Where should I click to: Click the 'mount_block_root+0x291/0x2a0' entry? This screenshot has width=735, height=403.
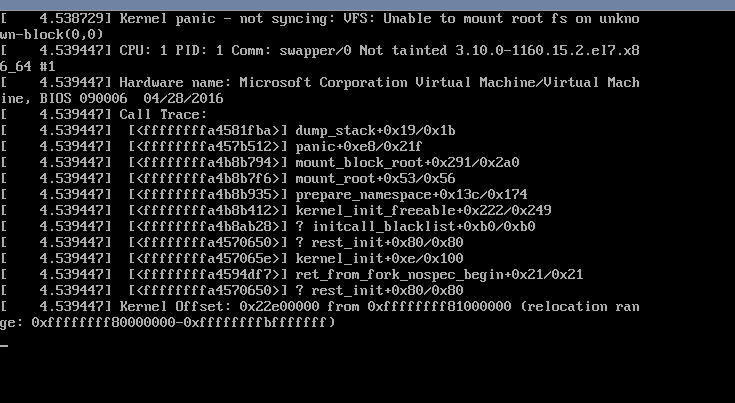pyautogui.click(x=407, y=162)
